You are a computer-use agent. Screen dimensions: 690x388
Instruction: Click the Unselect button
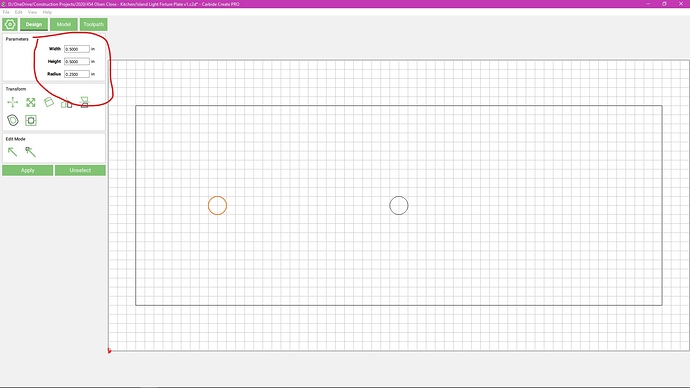[x=80, y=170]
